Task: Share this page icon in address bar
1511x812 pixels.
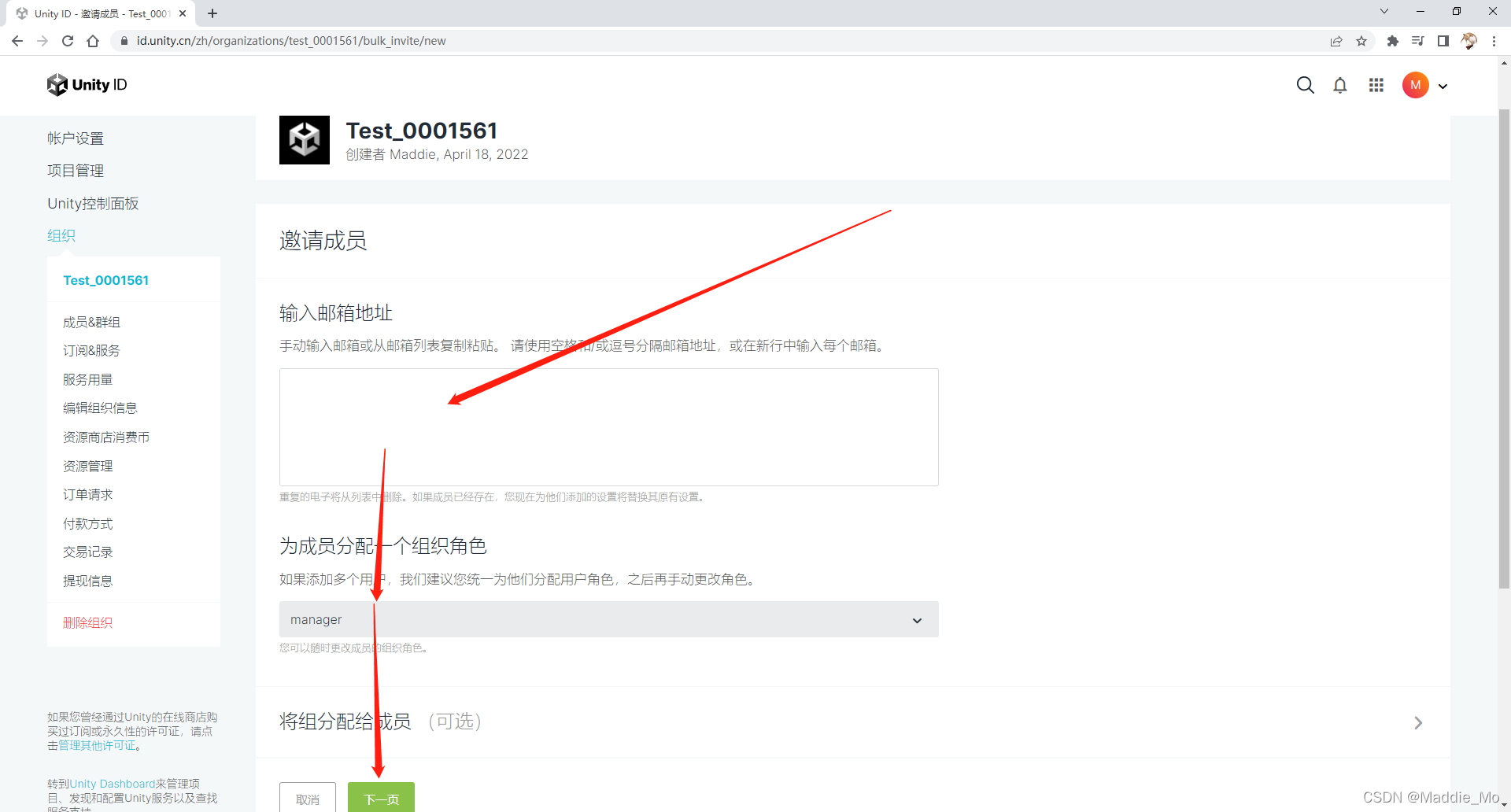Action: pos(1336,41)
